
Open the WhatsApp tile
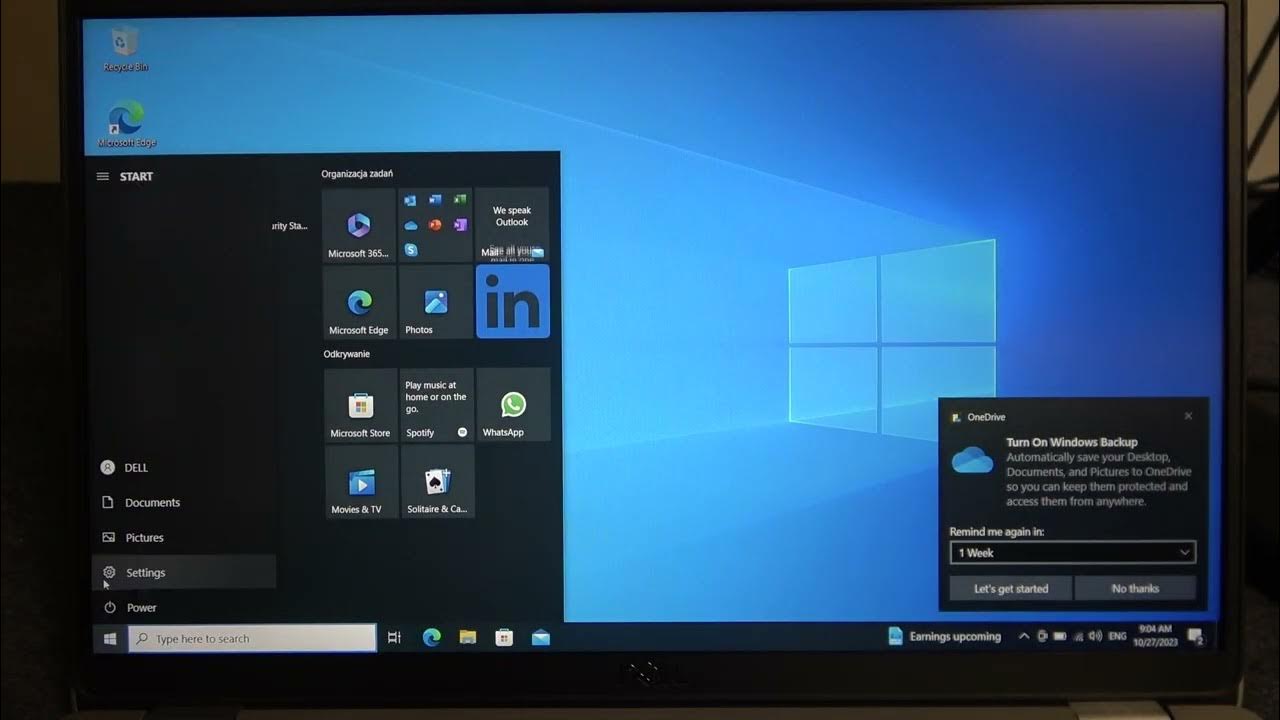(513, 405)
